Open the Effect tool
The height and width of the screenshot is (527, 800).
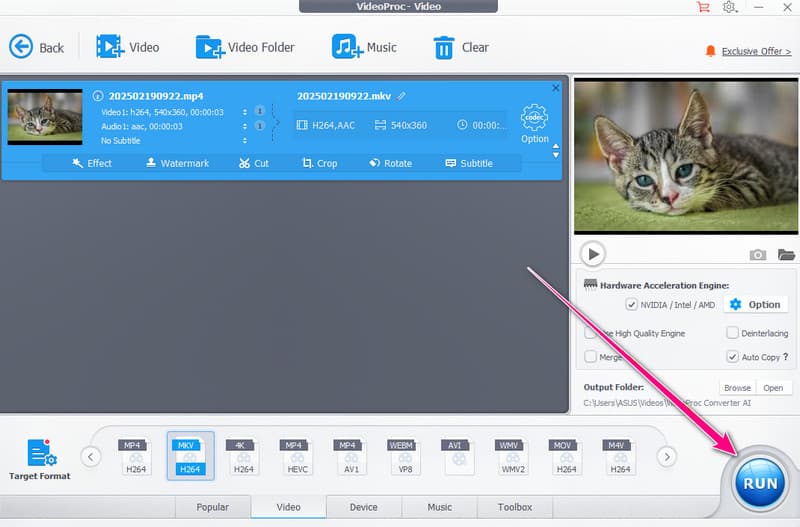(x=92, y=163)
